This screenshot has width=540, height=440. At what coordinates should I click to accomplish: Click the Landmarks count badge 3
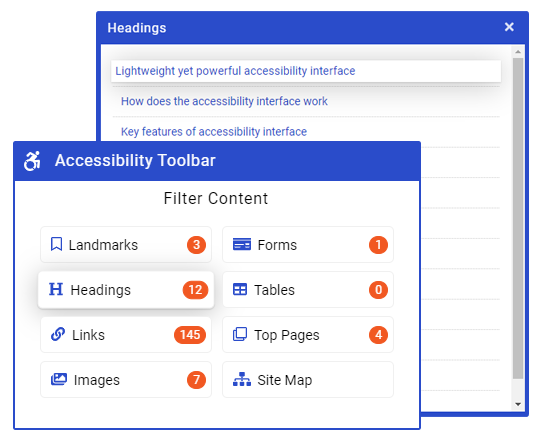[x=196, y=245]
